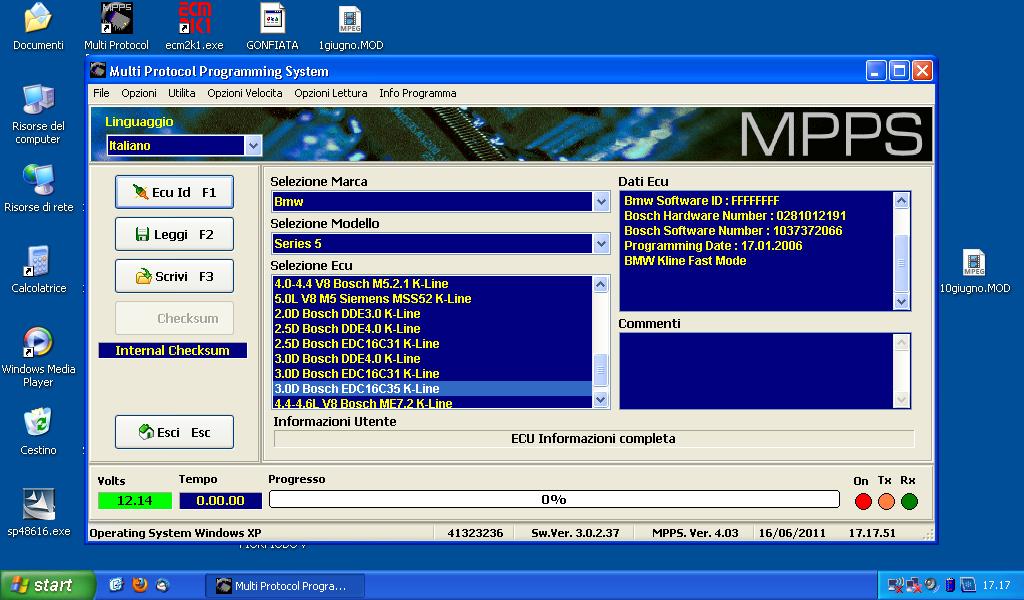Open the File menu
This screenshot has height=600, width=1024.
tap(101, 93)
